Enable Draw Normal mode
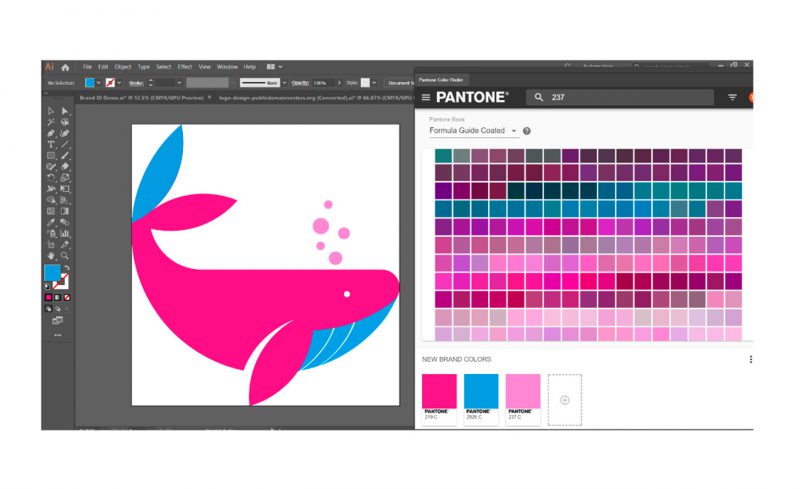This screenshot has width=800, height=489. click(48, 308)
